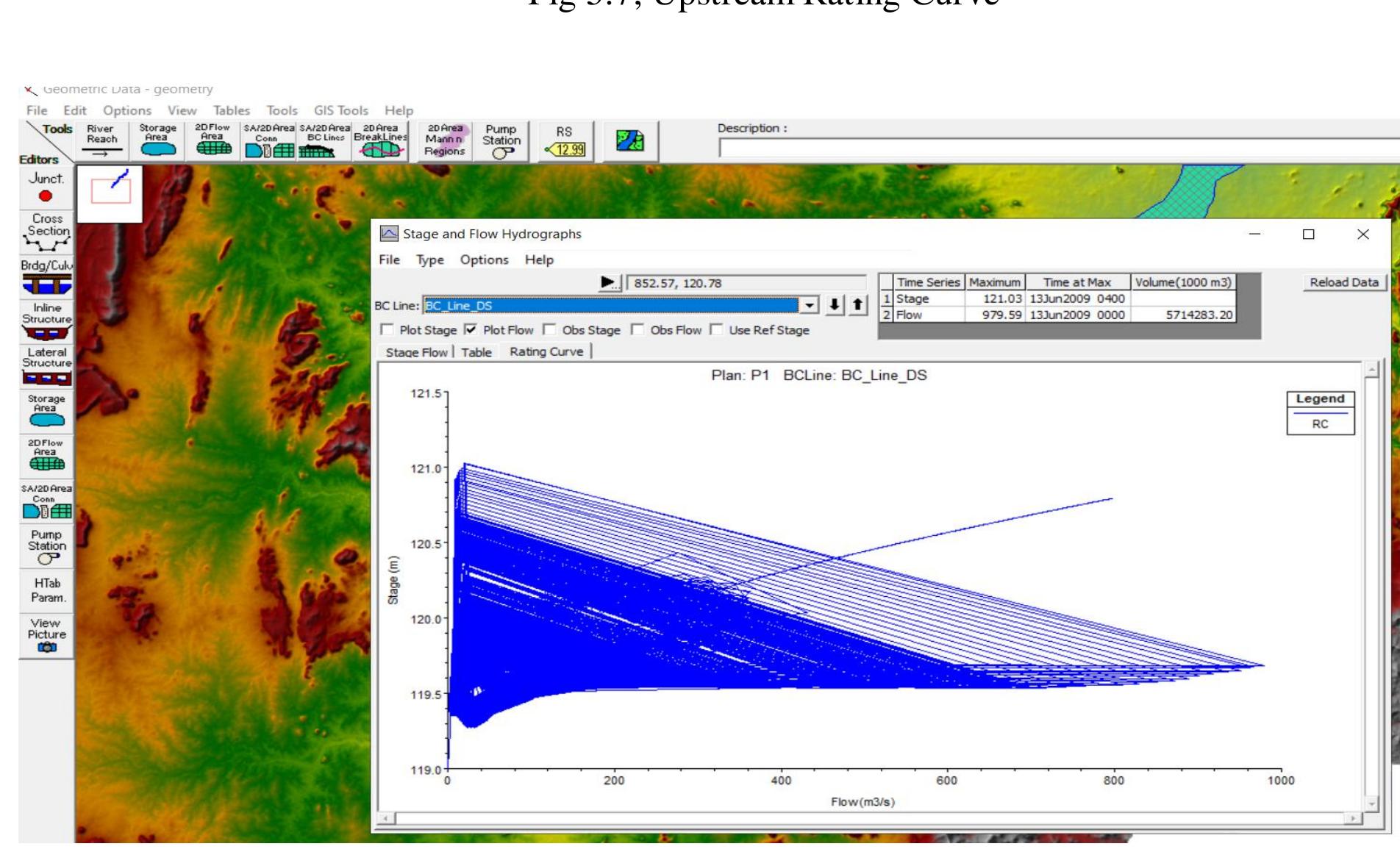
Task: Open the Type menu in hydrograph window
Action: (x=430, y=260)
